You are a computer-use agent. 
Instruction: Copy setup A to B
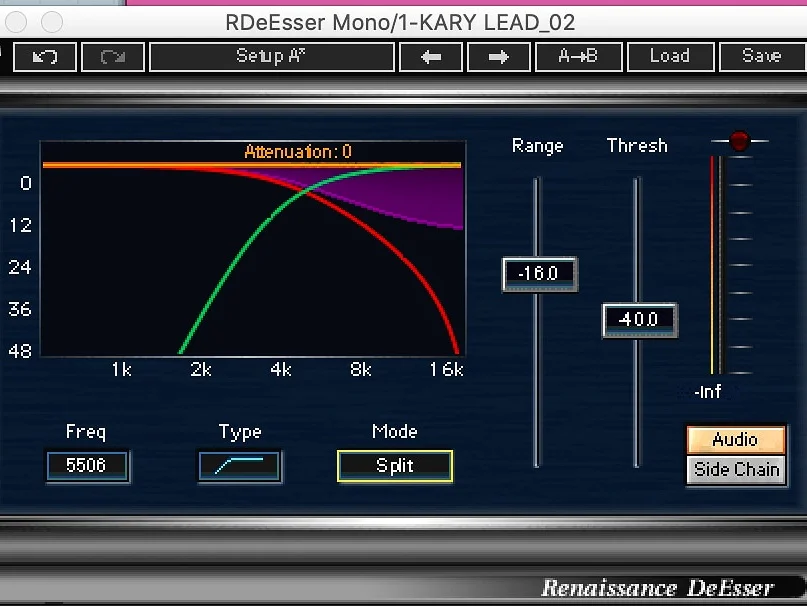coord(578,57)
